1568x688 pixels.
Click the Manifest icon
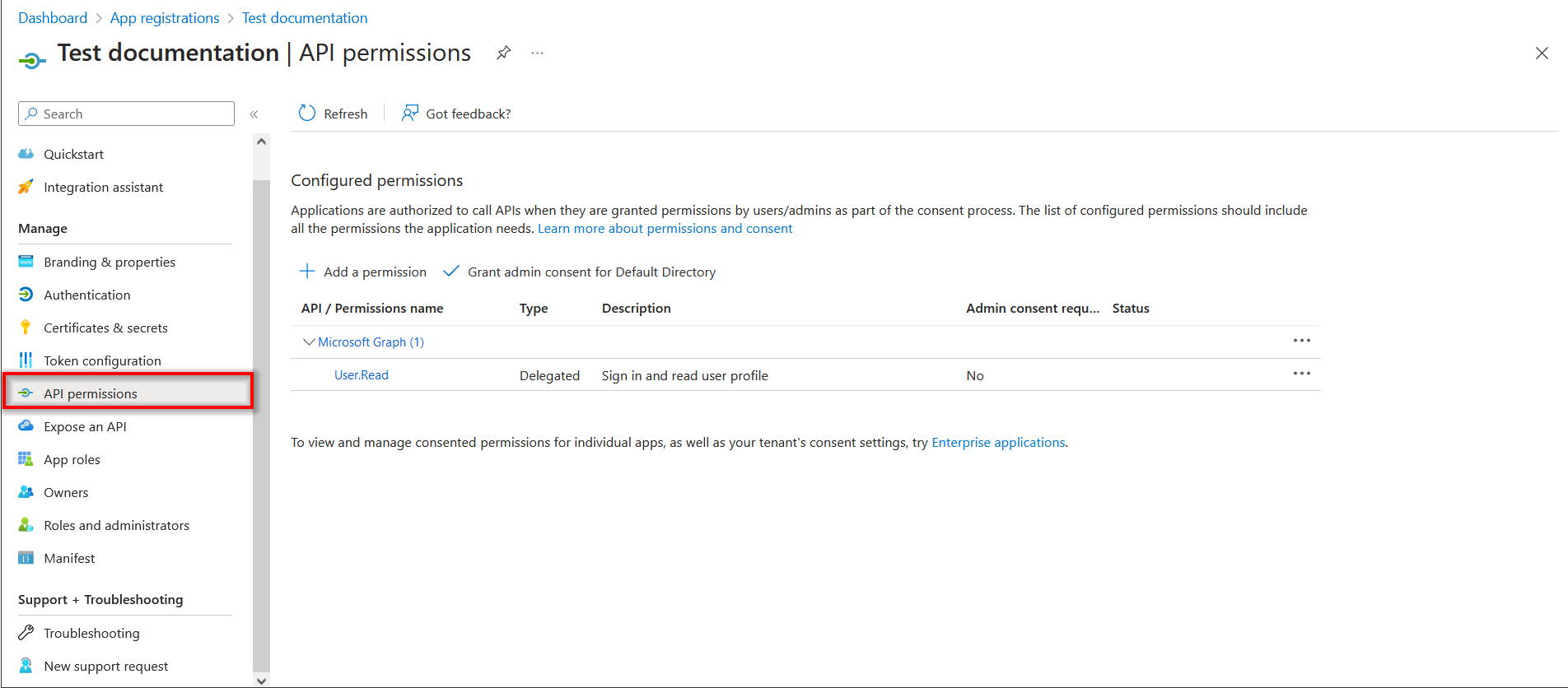point(26,558)
